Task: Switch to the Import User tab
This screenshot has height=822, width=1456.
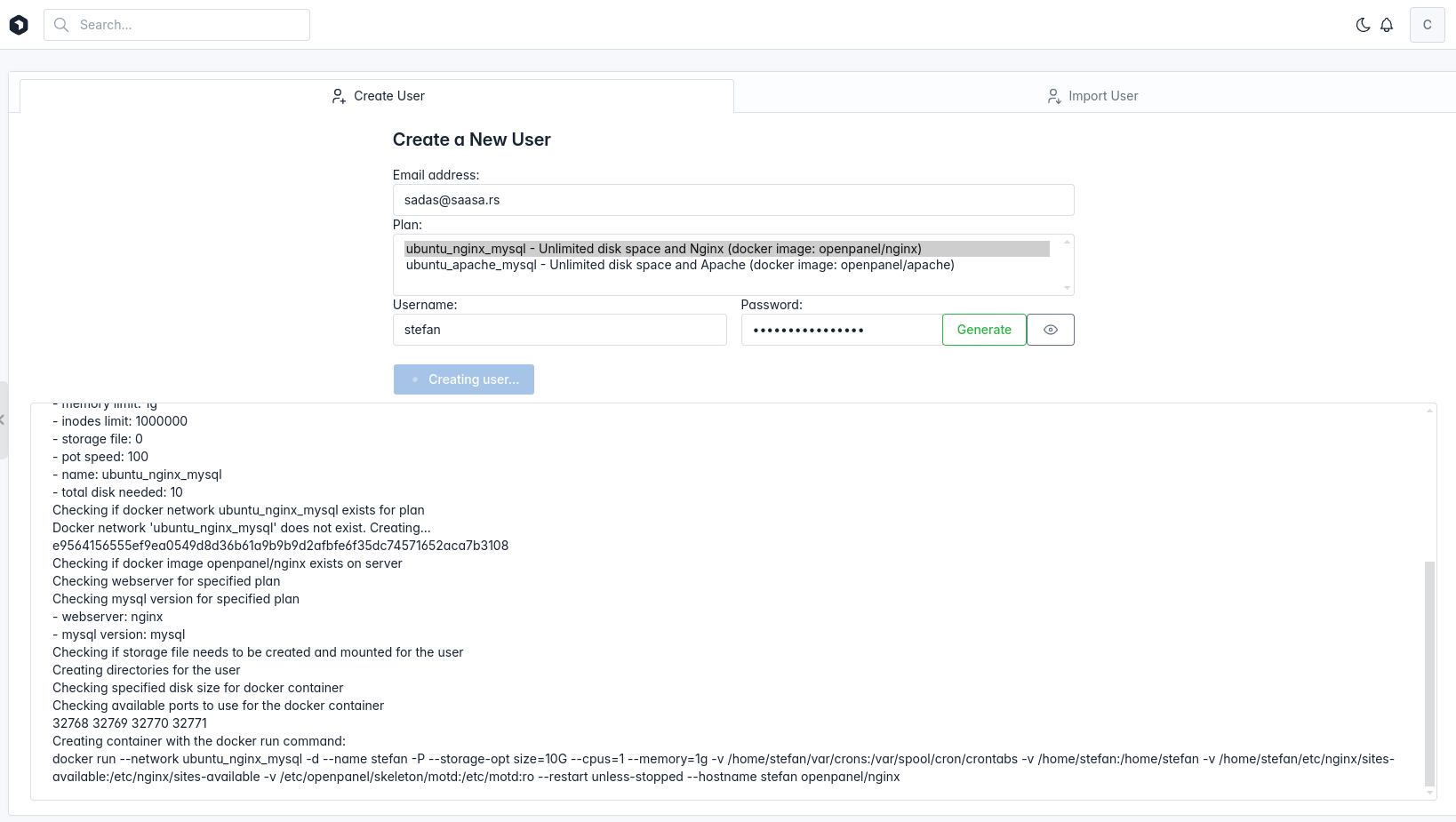Action: (1092, 96)
